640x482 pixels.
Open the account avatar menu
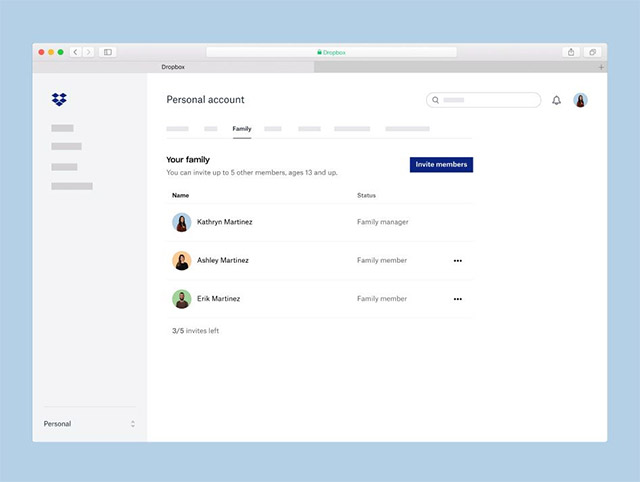(x=580, y=100)
